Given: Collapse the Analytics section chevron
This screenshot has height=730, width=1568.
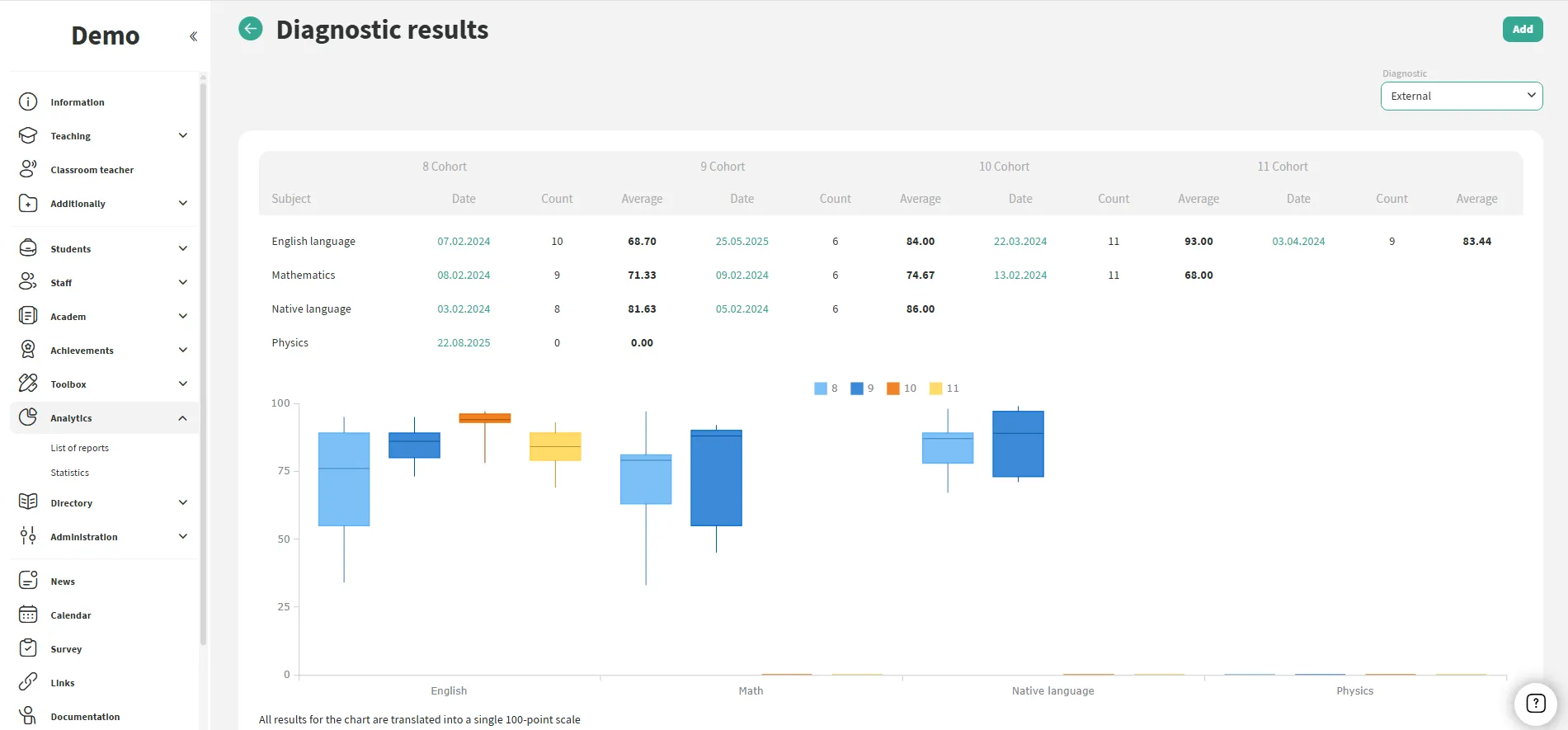Looking at the screenshot, I should click(183, 418).
